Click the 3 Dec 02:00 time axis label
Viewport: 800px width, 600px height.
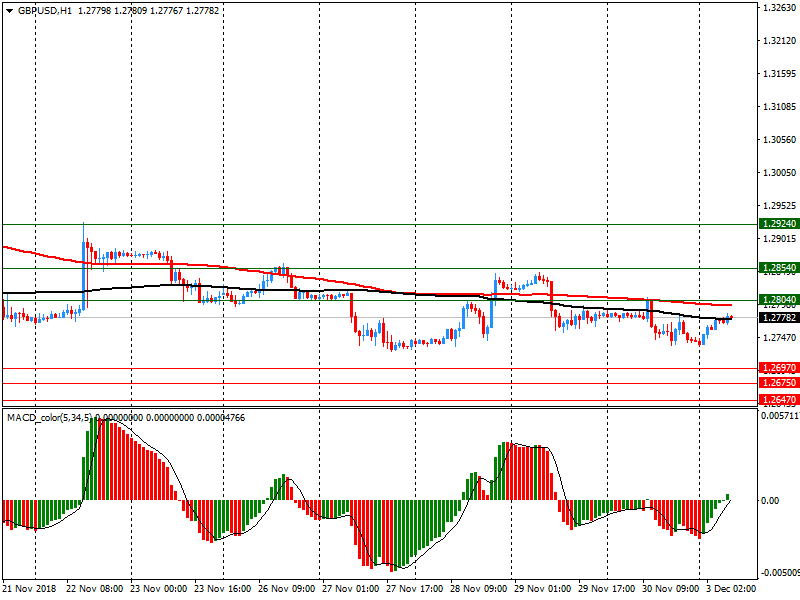[732, 590]
